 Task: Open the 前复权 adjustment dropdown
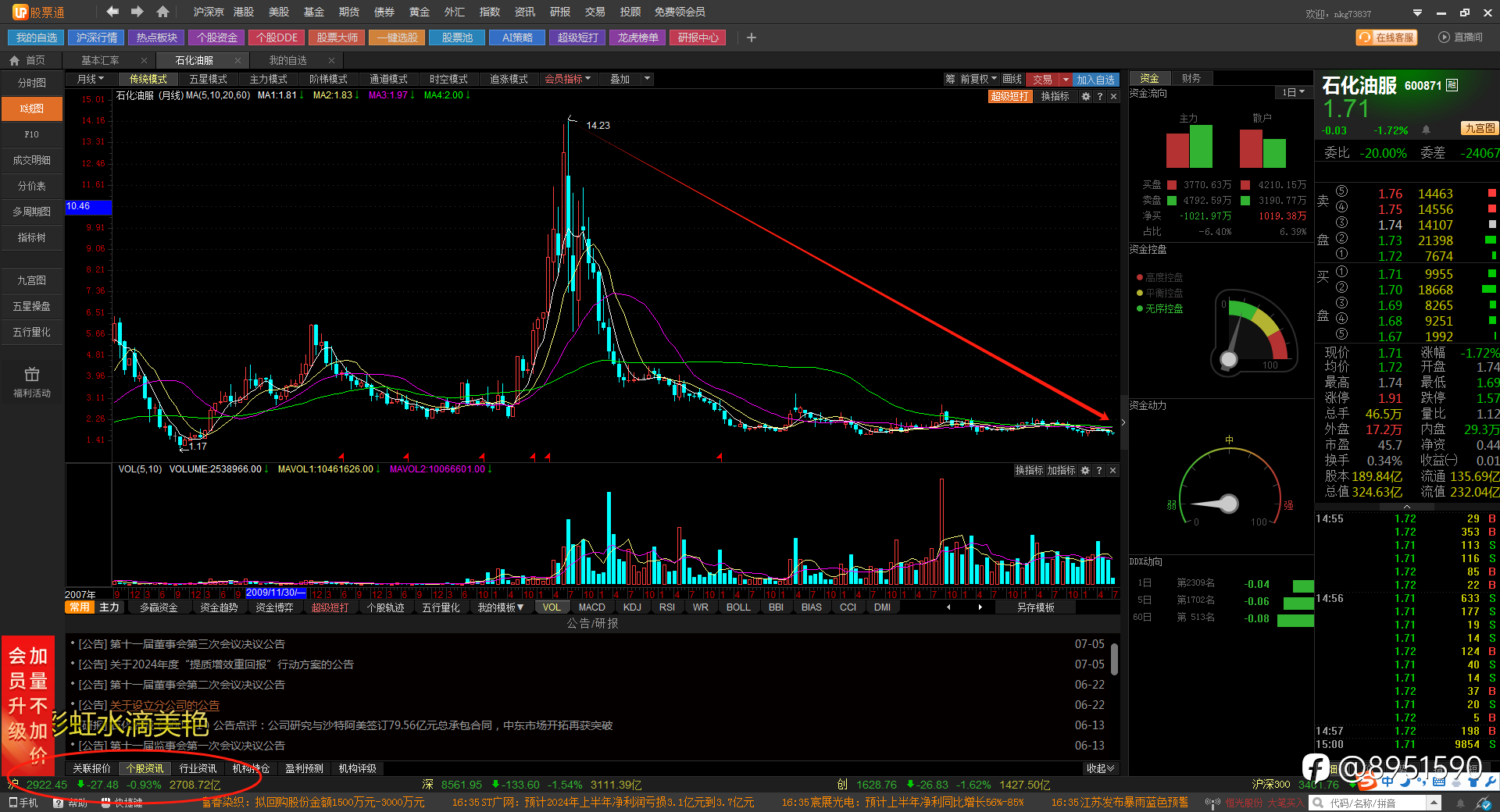[978, 79]
